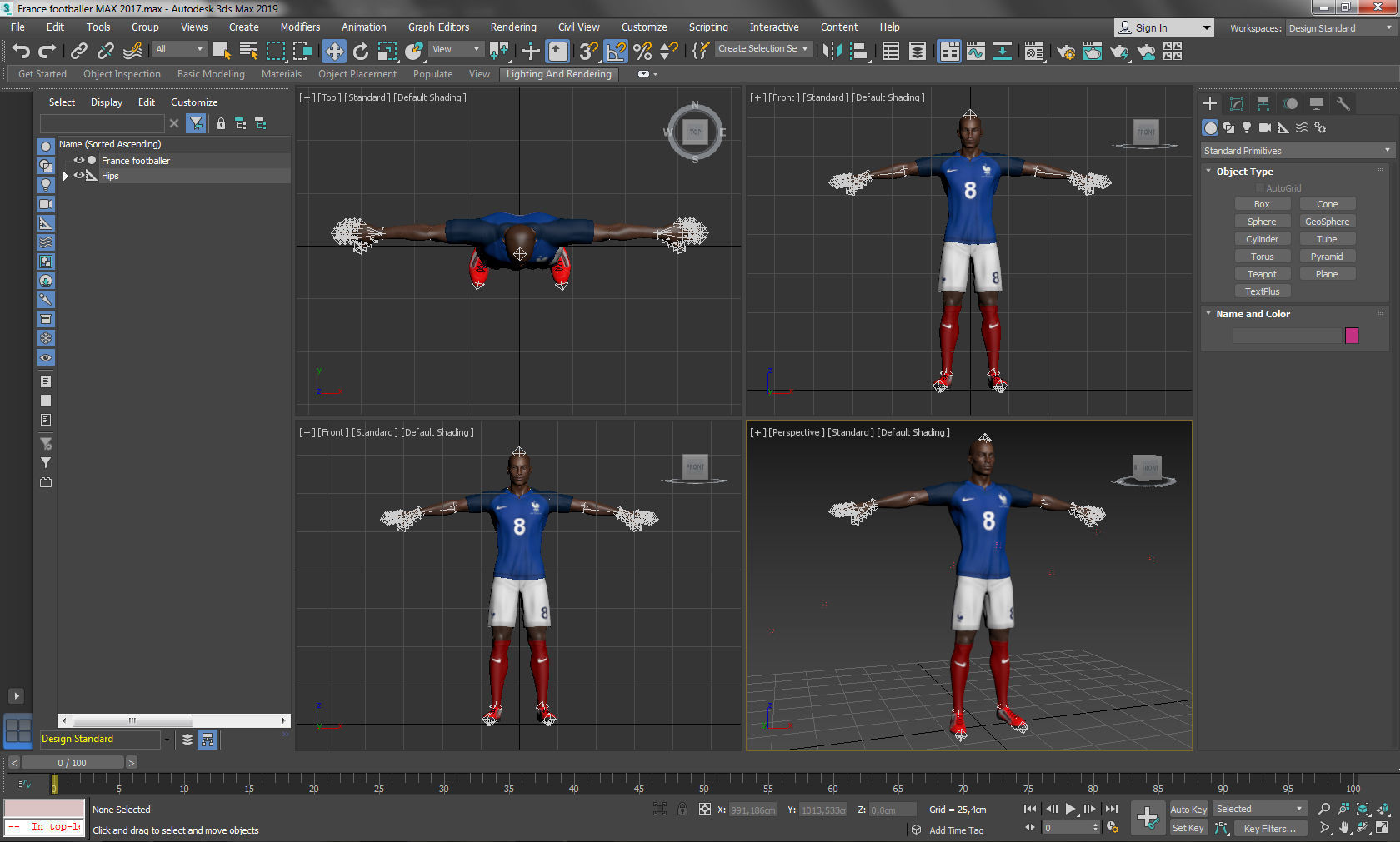Click the pink object color swatch
The height and width of the screenshot is (842, 1400).
1352,336
